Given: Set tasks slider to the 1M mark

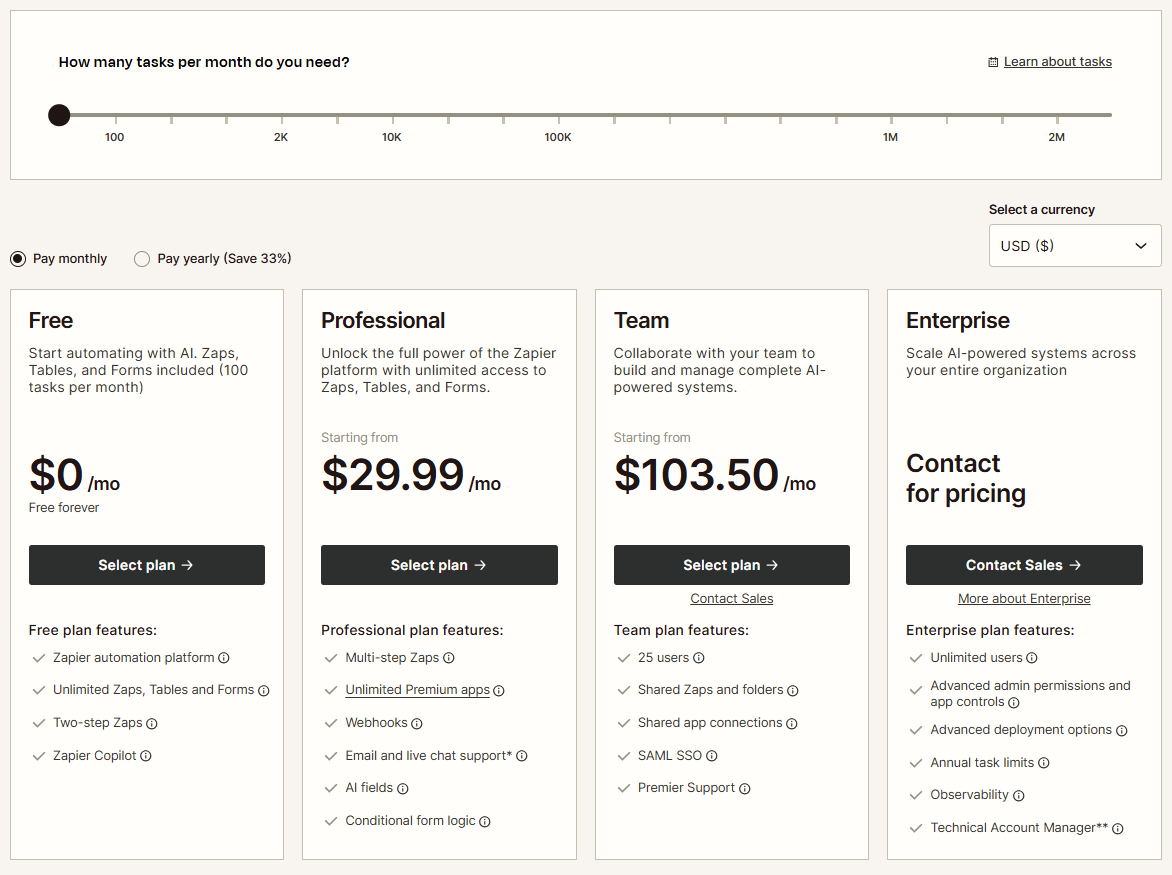Looking at the screenshot, I should pos(891,116).
